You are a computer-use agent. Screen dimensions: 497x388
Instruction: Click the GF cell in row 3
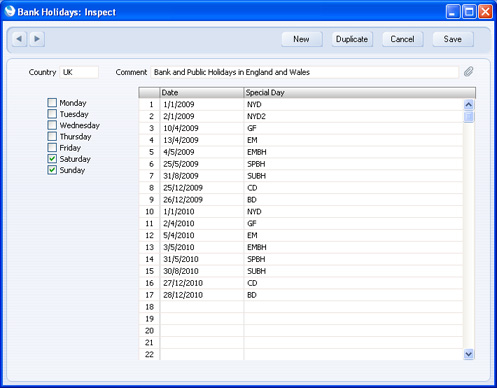(353, 128)
